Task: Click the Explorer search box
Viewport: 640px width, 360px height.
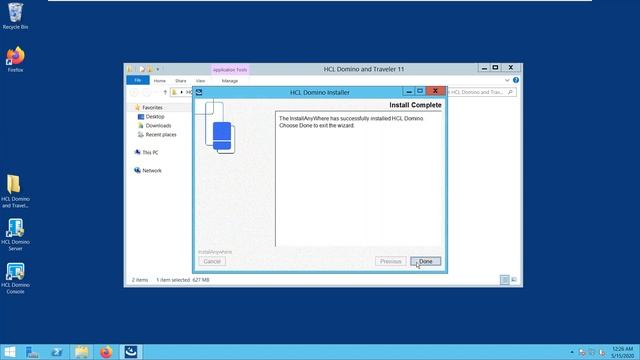Action: click(482, 92)
